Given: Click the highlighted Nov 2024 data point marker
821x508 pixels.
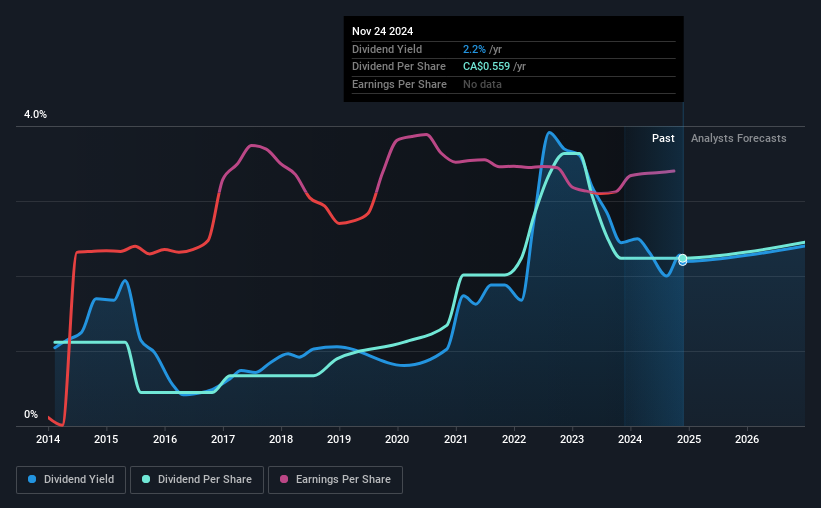Looking at the screenshot, I should [683, 259].
